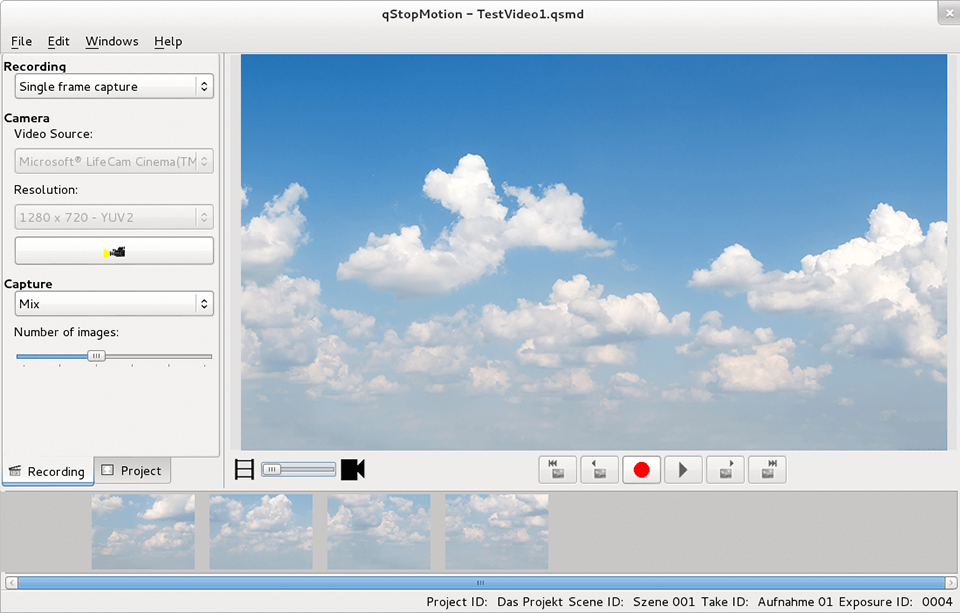Viewport: 960px width, 613px height.
Task: Select the third cloud frame thumbnail
Action: [379, 532]
